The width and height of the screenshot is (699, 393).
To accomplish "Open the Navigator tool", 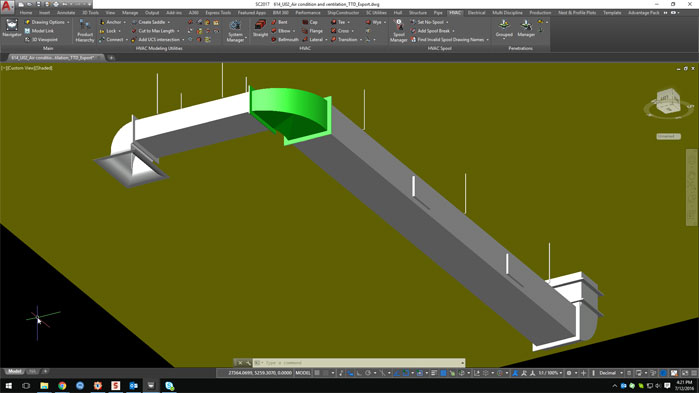I will click(12, 29).
